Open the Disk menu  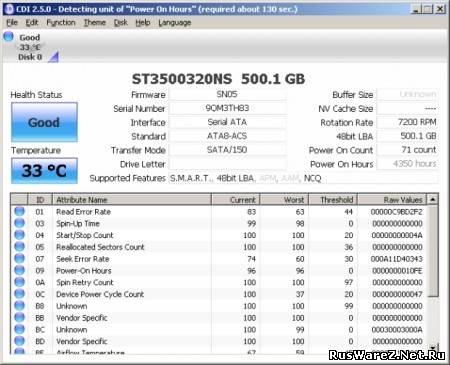pos(120,23)
